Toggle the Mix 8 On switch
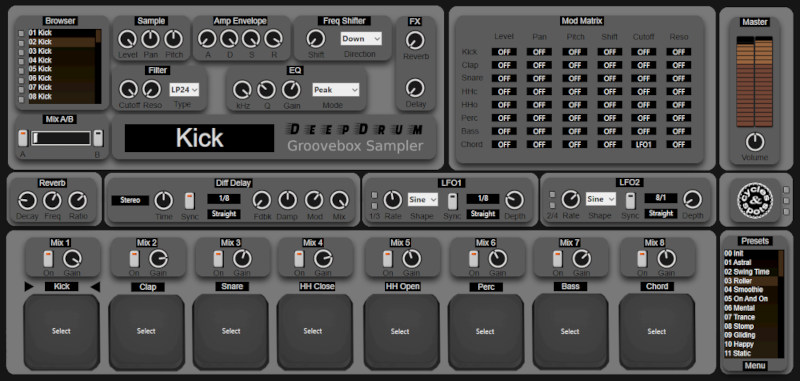The width and height of the screenshot is (800, 381). point(642,259)
